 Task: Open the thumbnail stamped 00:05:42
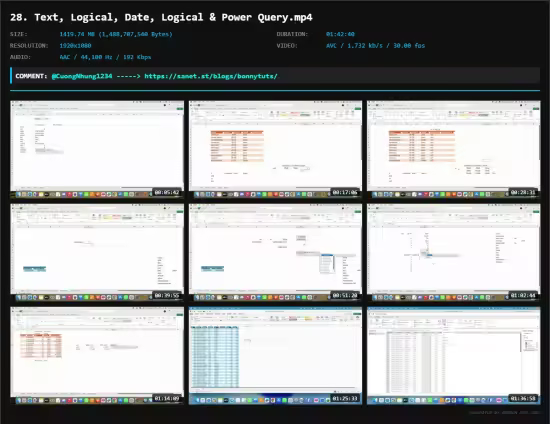click(x=97, y=149)
